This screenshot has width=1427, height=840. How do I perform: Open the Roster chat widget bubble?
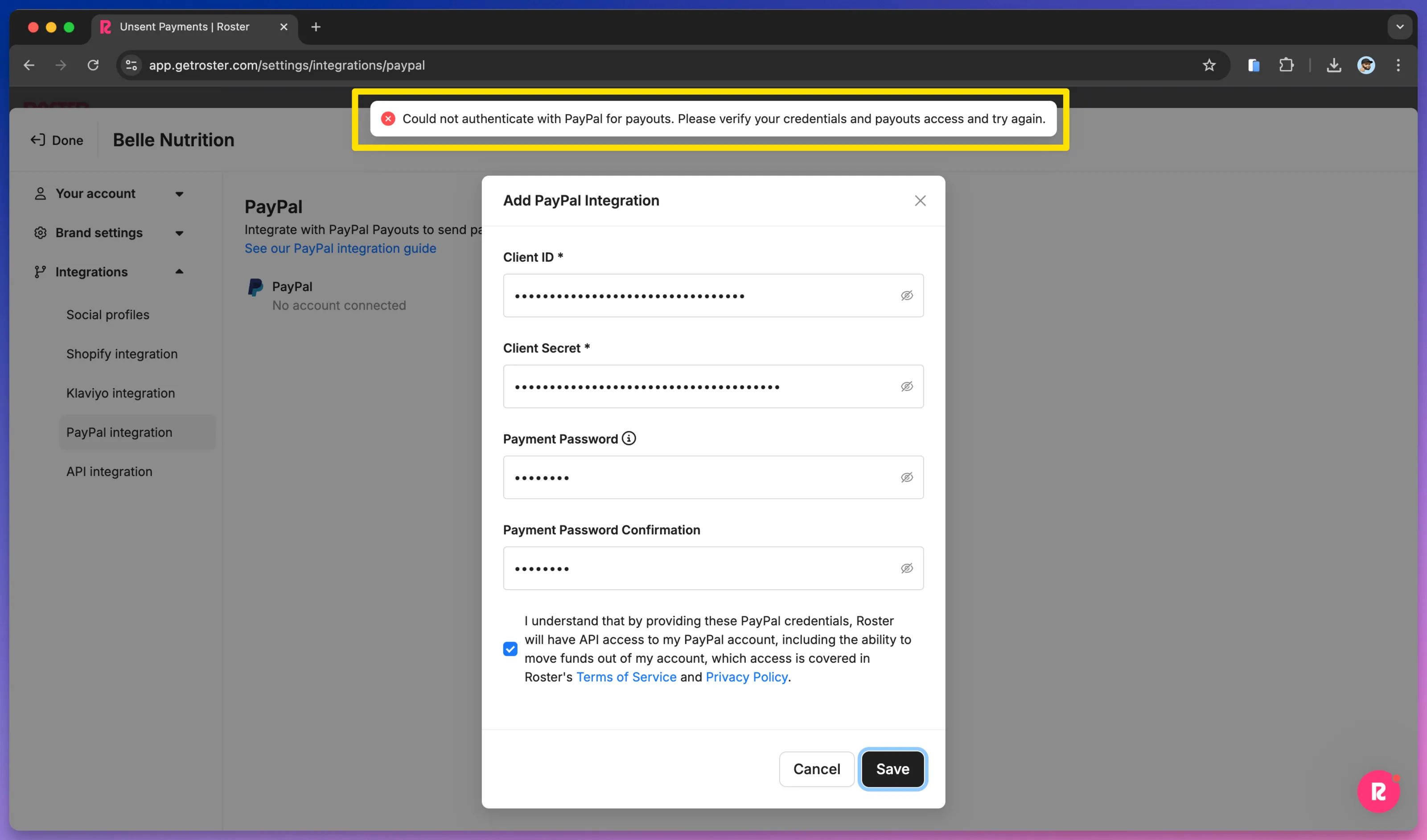(x=1378, y=791)
